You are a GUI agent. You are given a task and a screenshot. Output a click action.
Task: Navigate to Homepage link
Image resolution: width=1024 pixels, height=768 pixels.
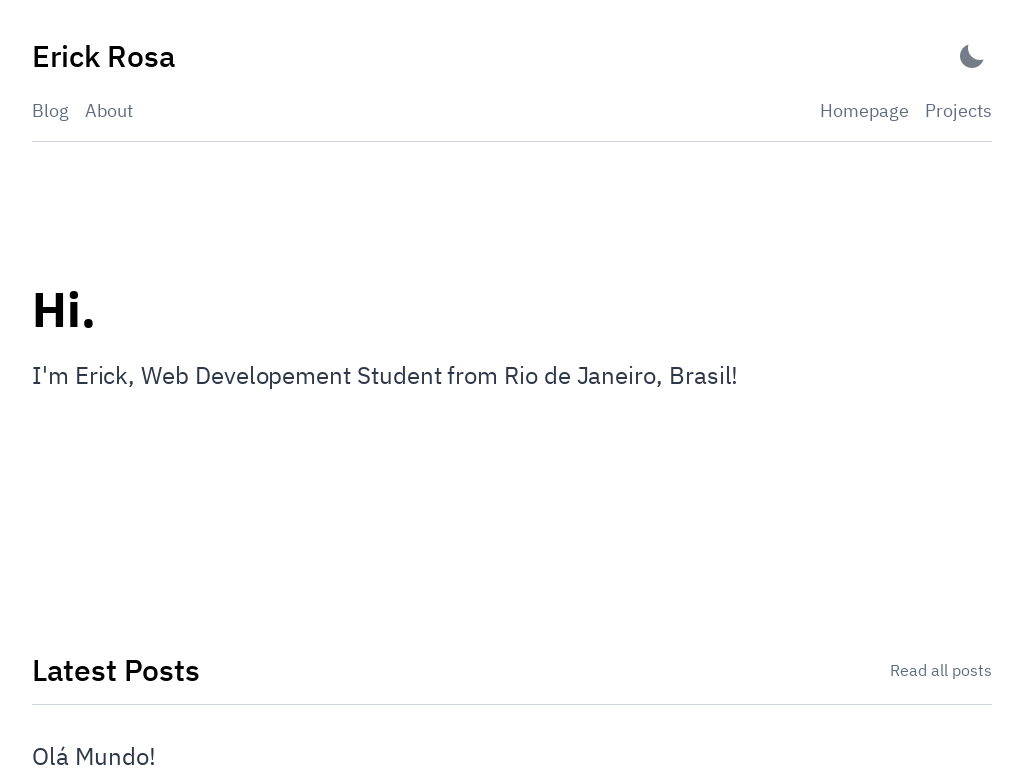(864, 111)
